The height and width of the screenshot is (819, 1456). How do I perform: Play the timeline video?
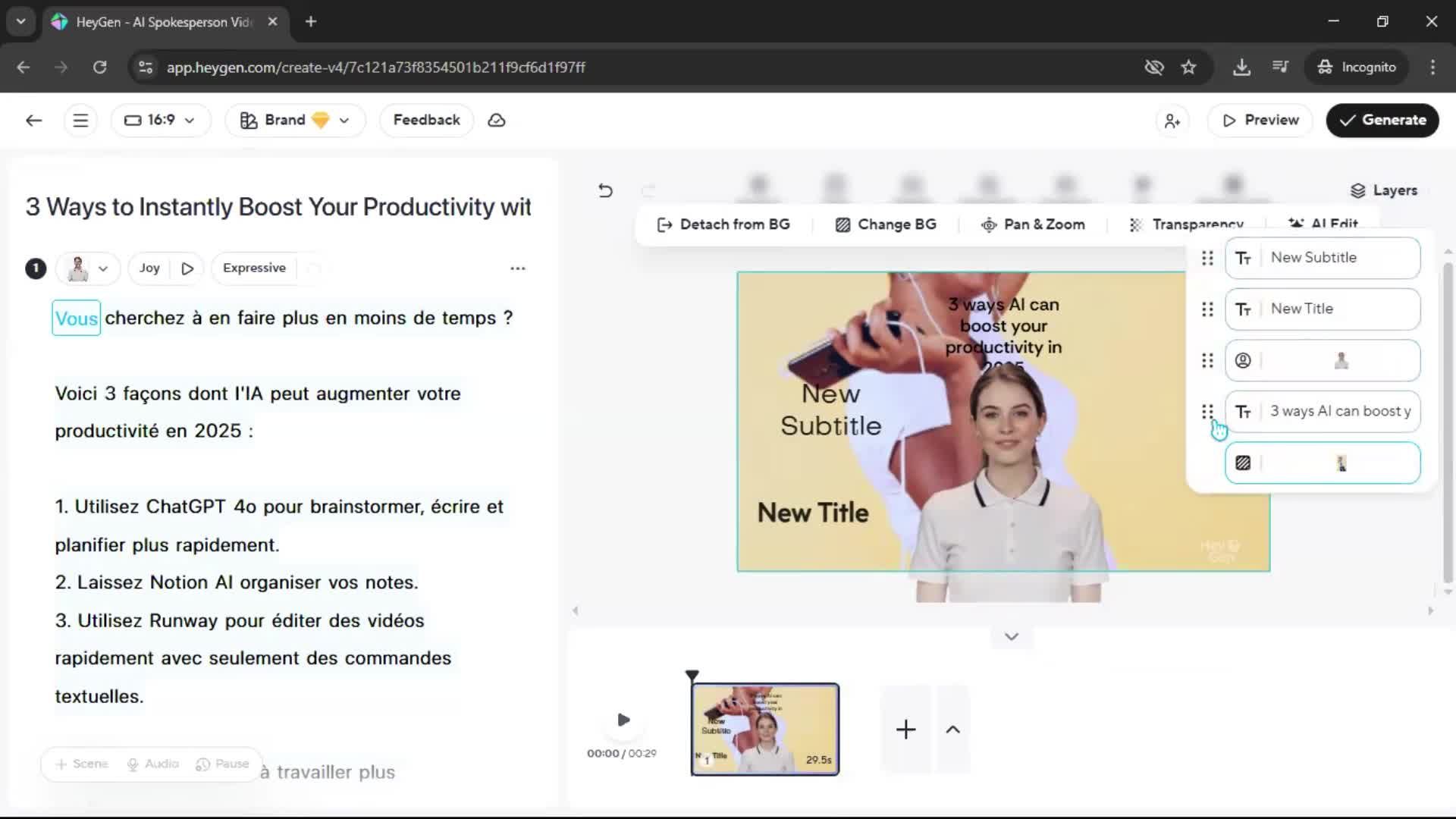[623, 720]
